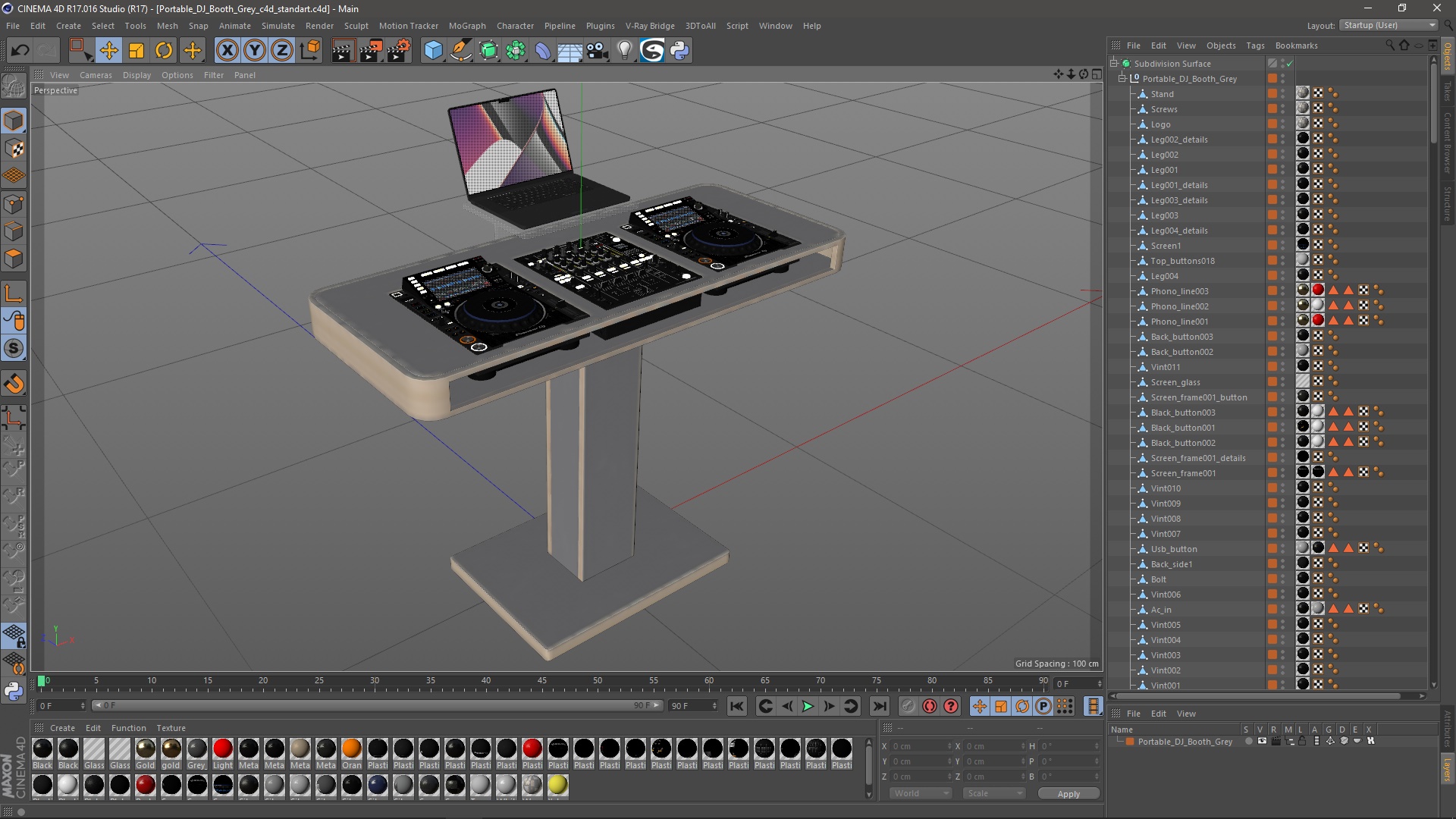
Task: Click the Go to Start playback button
Action: [x=737, y=706]
